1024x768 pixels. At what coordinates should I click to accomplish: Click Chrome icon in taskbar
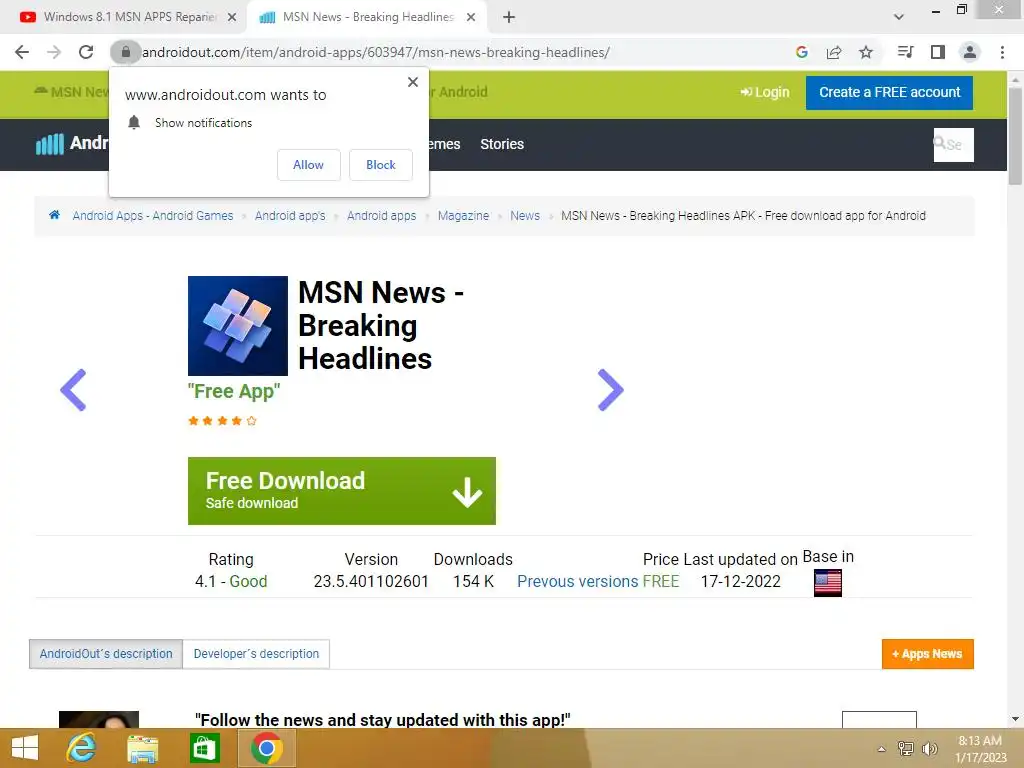(x=266, y=748)
